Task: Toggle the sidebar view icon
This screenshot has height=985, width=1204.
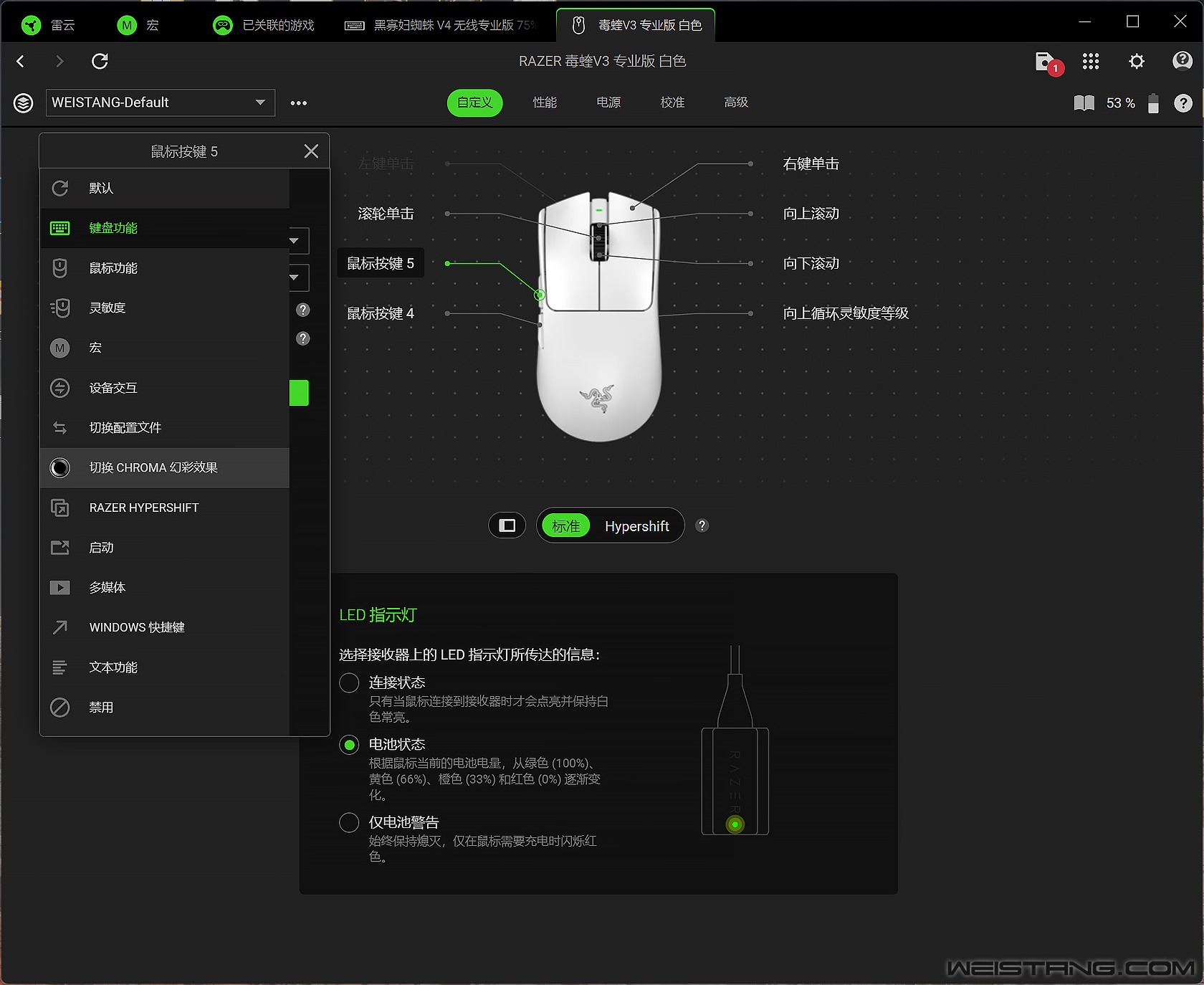Action: (507, 526)
